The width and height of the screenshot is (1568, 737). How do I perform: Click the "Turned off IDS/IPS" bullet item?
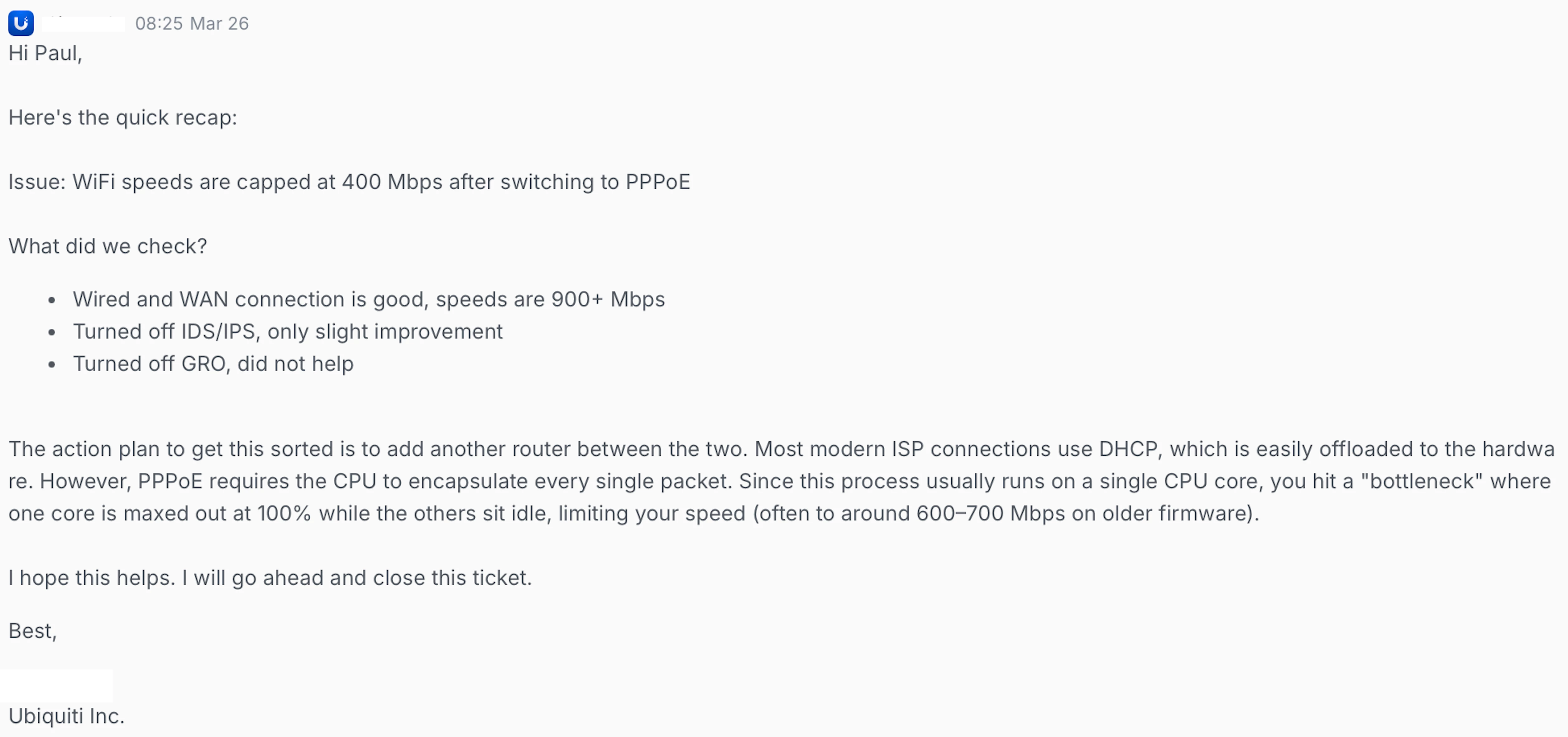(x=164, y=332)
